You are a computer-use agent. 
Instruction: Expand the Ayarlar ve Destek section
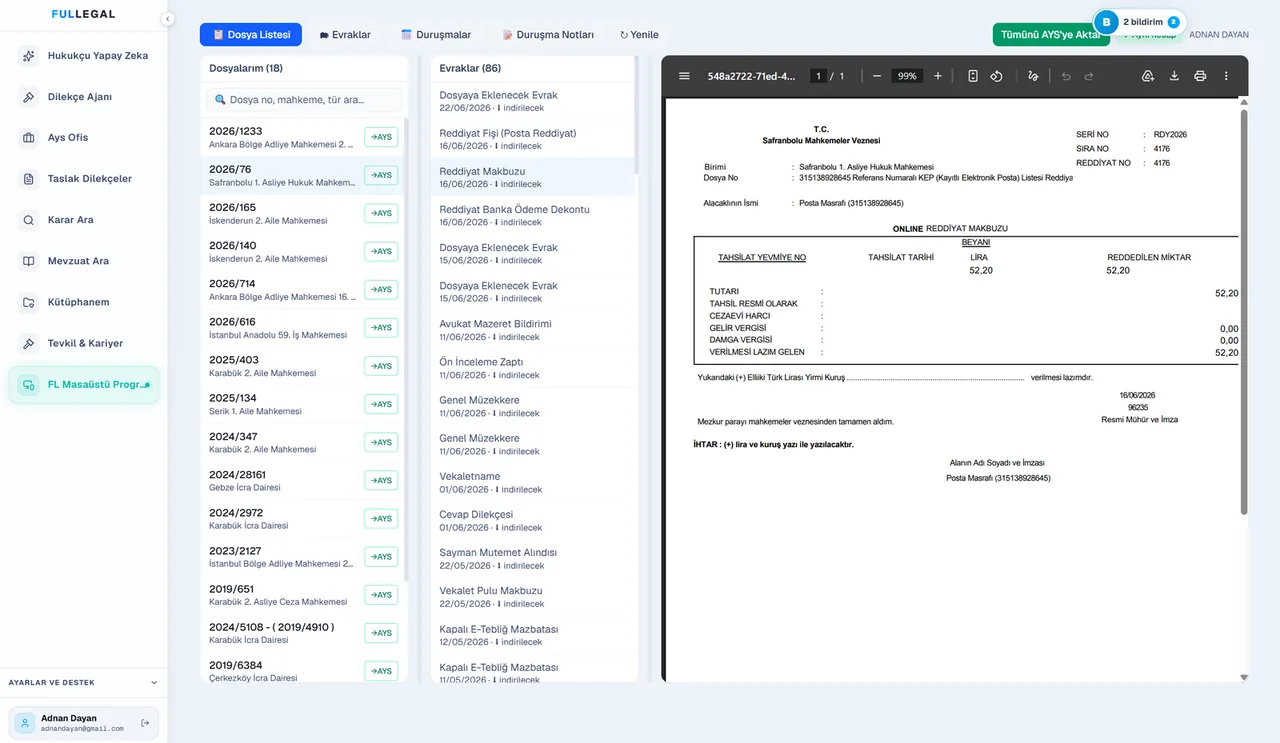tap(154, 683)
